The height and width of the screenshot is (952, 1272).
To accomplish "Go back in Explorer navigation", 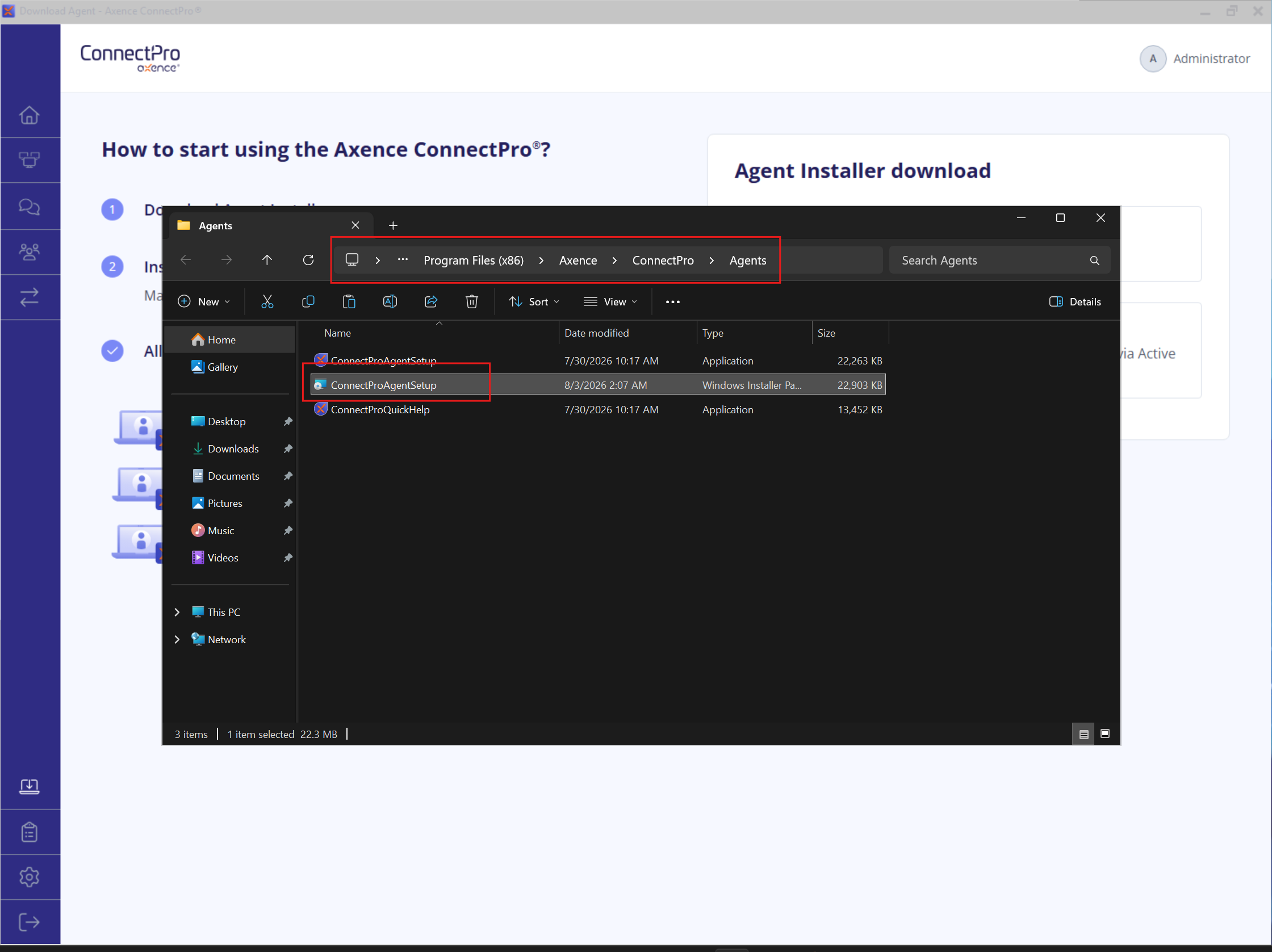I will point(186,260).
